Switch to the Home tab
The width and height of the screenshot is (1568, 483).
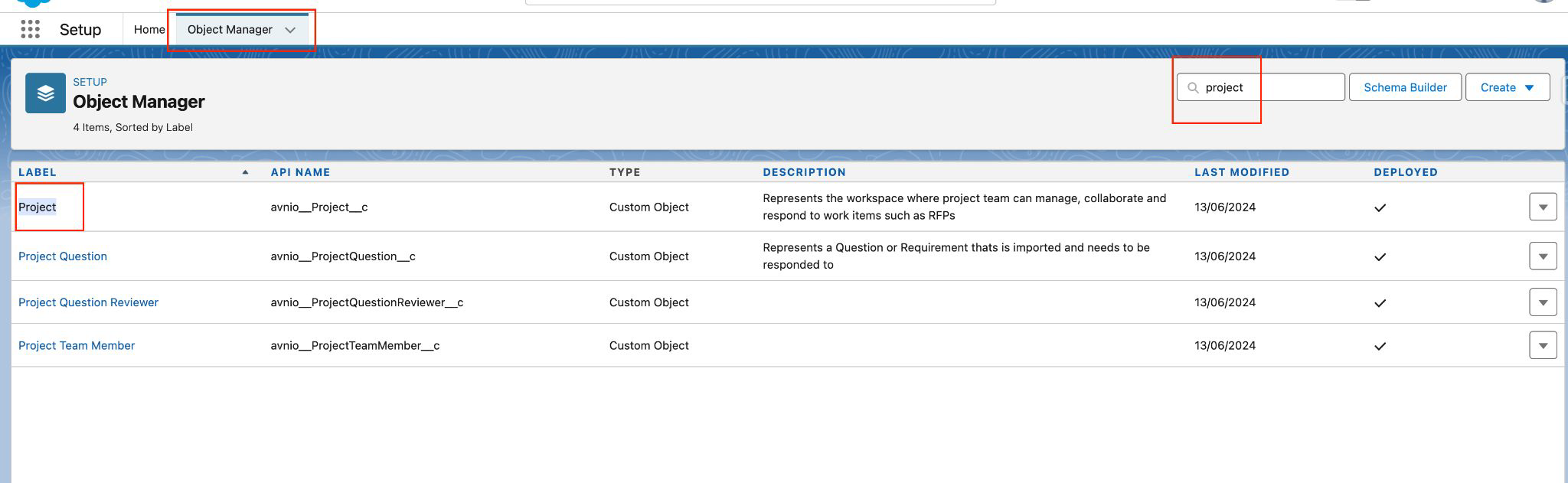coord(149,30)
